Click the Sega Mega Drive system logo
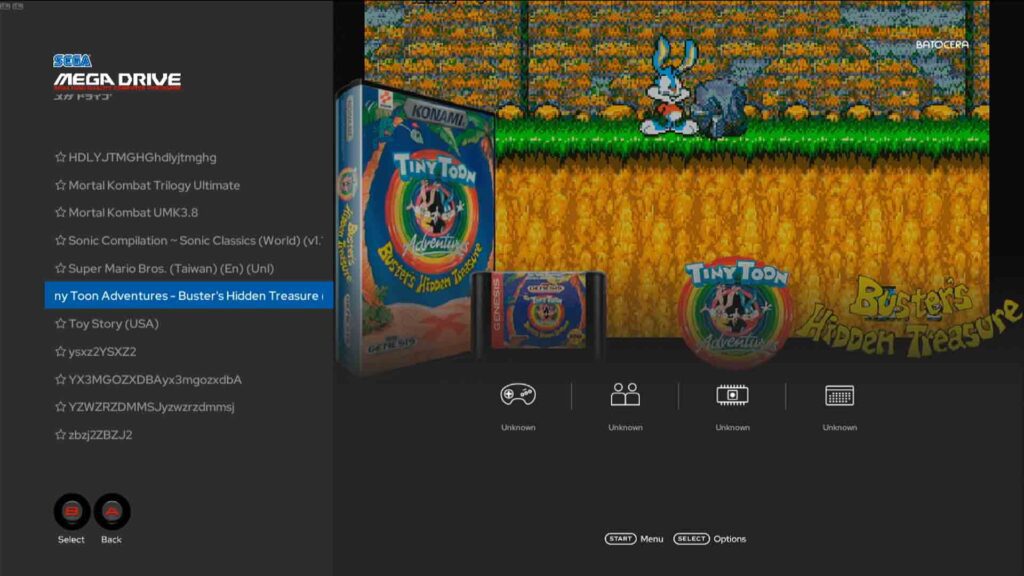The height and width of the screenshot is (576, 1024). [x=118, y=77]
